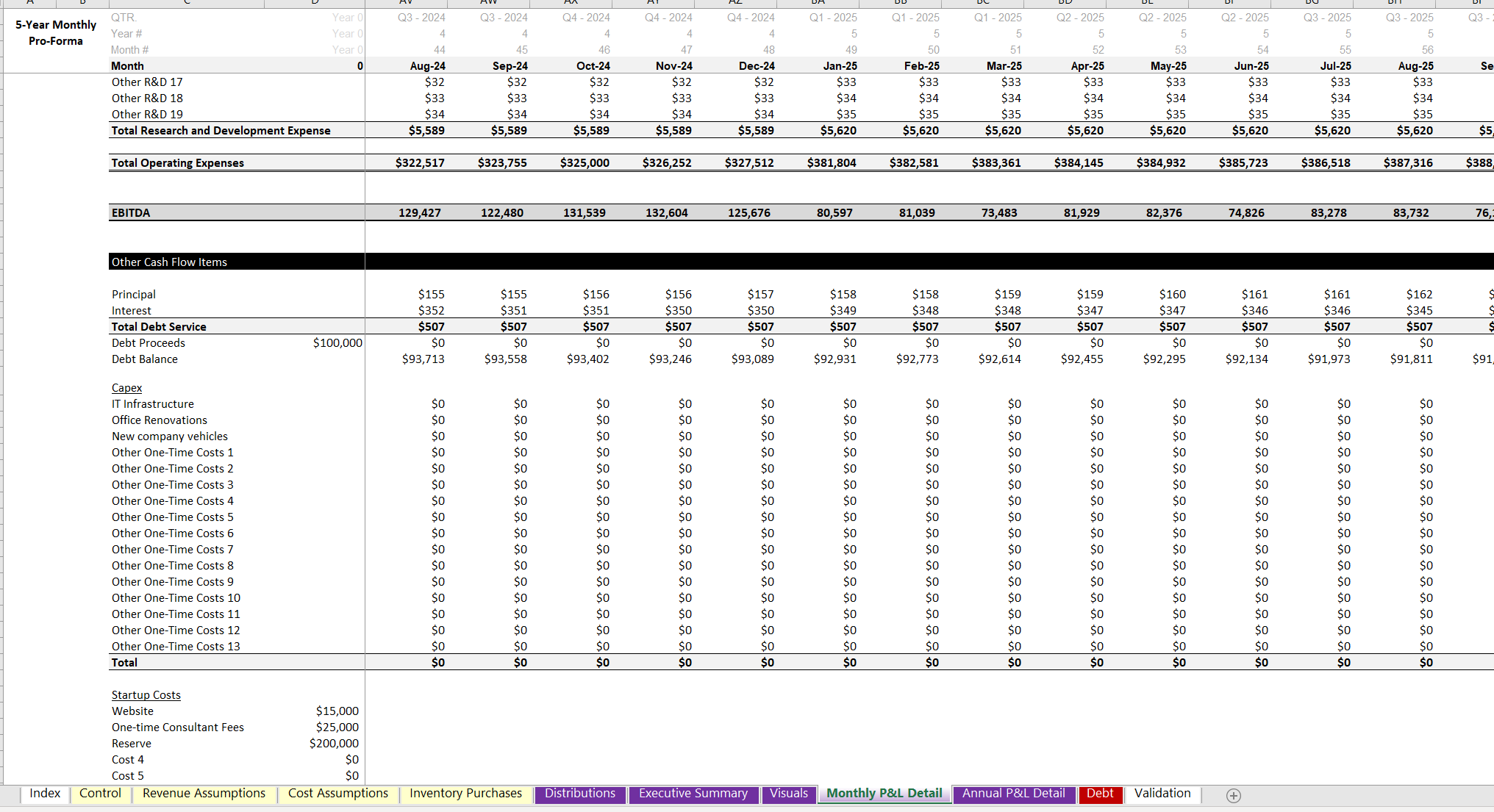Click the Cost 4 startup row

128,760
